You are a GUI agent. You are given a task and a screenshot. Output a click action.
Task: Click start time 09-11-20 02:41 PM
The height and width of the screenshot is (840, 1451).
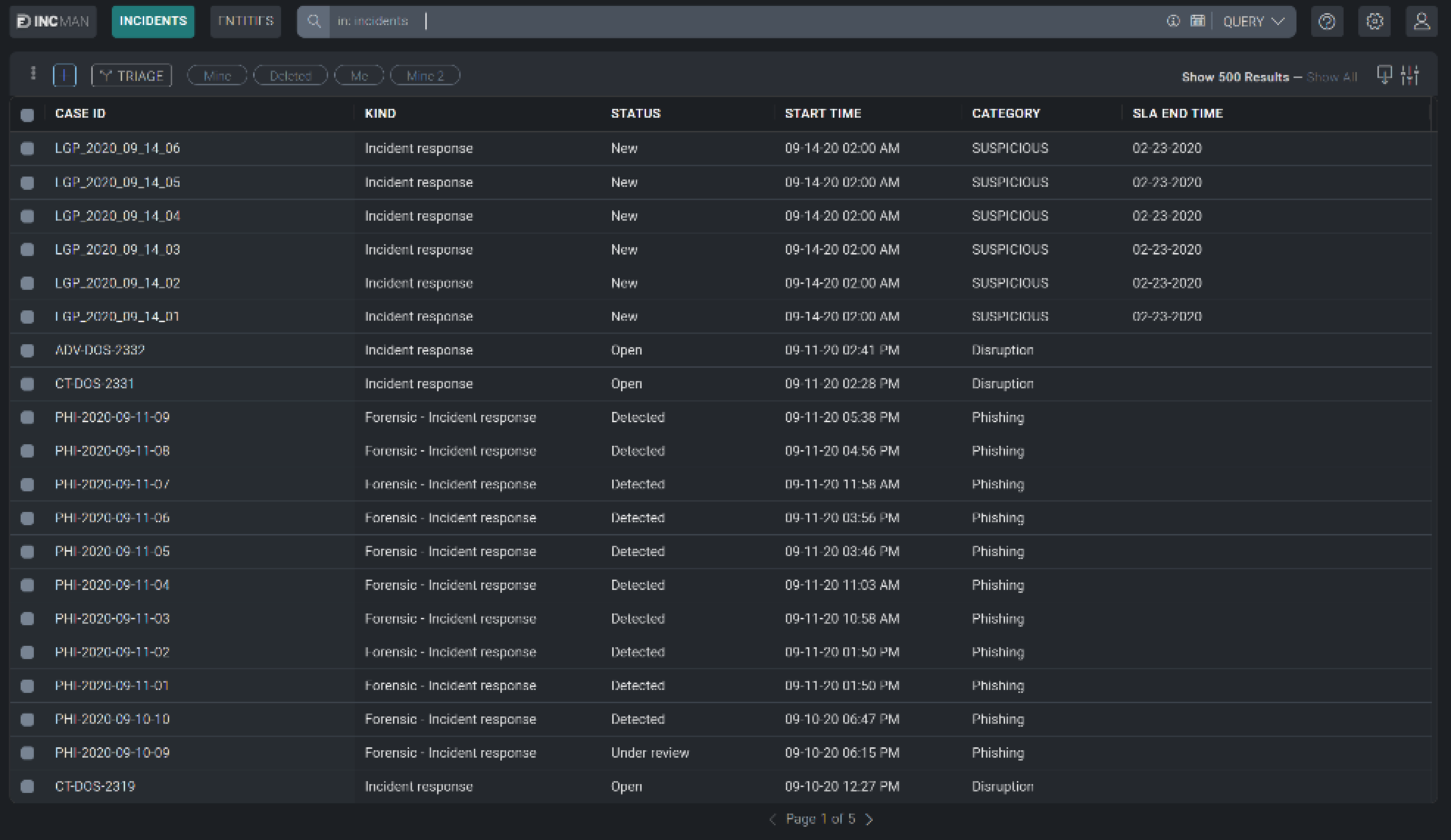coord(842,350)
